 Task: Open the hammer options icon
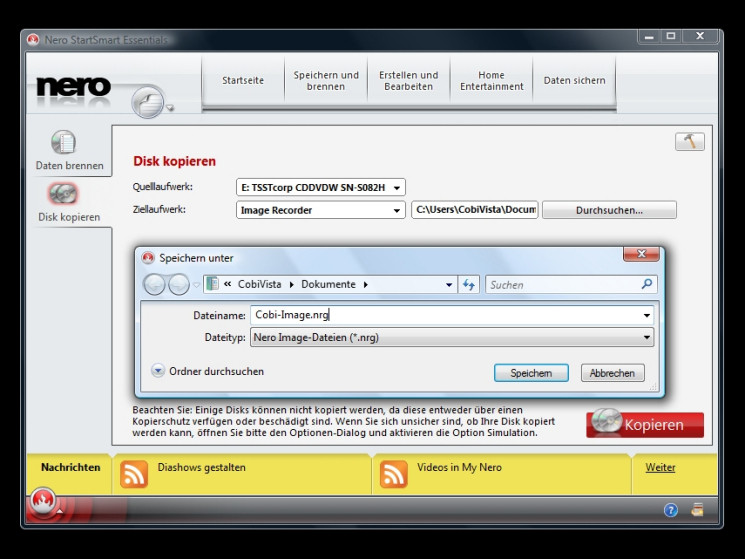(x=689, y=142)
